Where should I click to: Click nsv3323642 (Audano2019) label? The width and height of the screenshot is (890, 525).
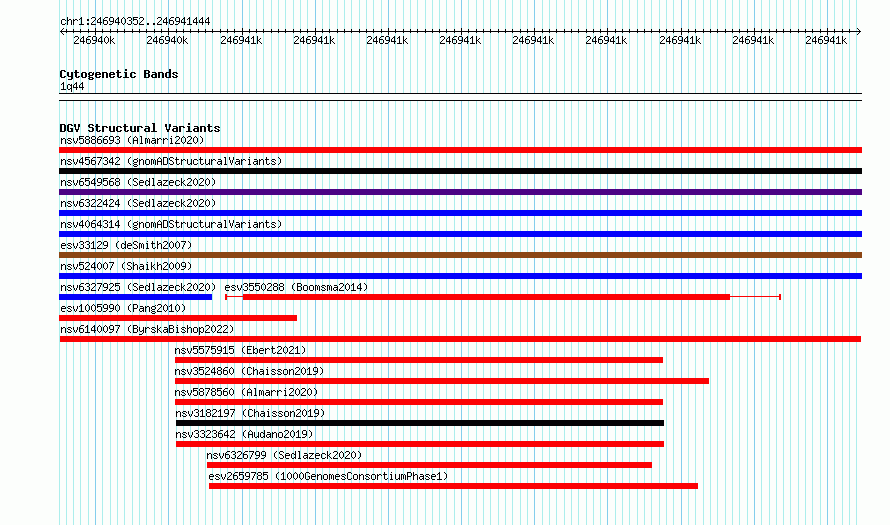coord(244,434)
